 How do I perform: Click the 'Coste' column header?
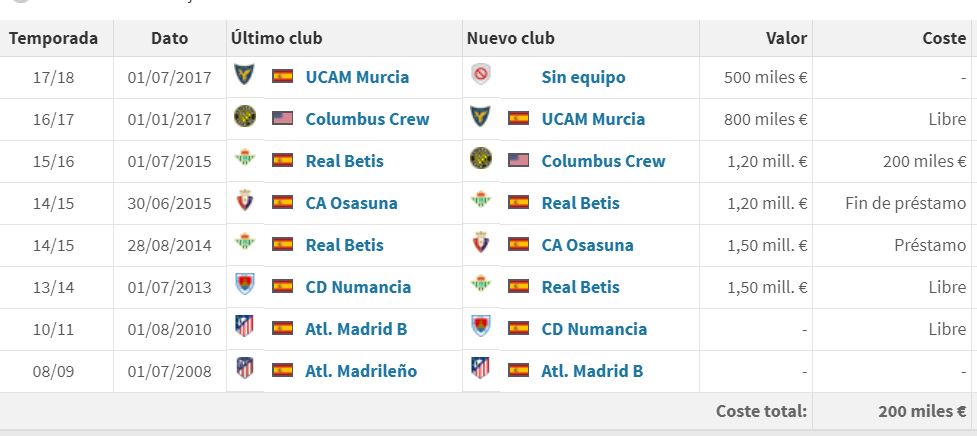pyautogui.click(x=943, y=38)
